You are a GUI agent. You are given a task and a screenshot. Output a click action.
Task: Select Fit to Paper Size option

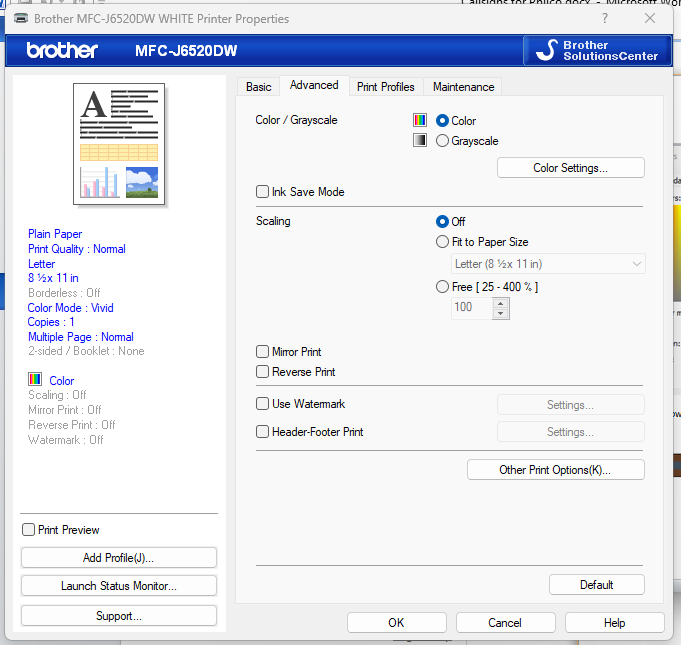tap(442, 241)
